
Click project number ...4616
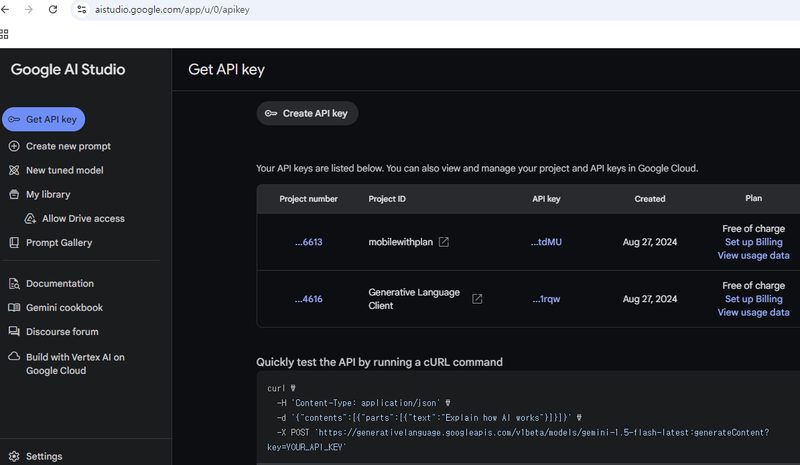pyautogui.click(x=309, y=299)
